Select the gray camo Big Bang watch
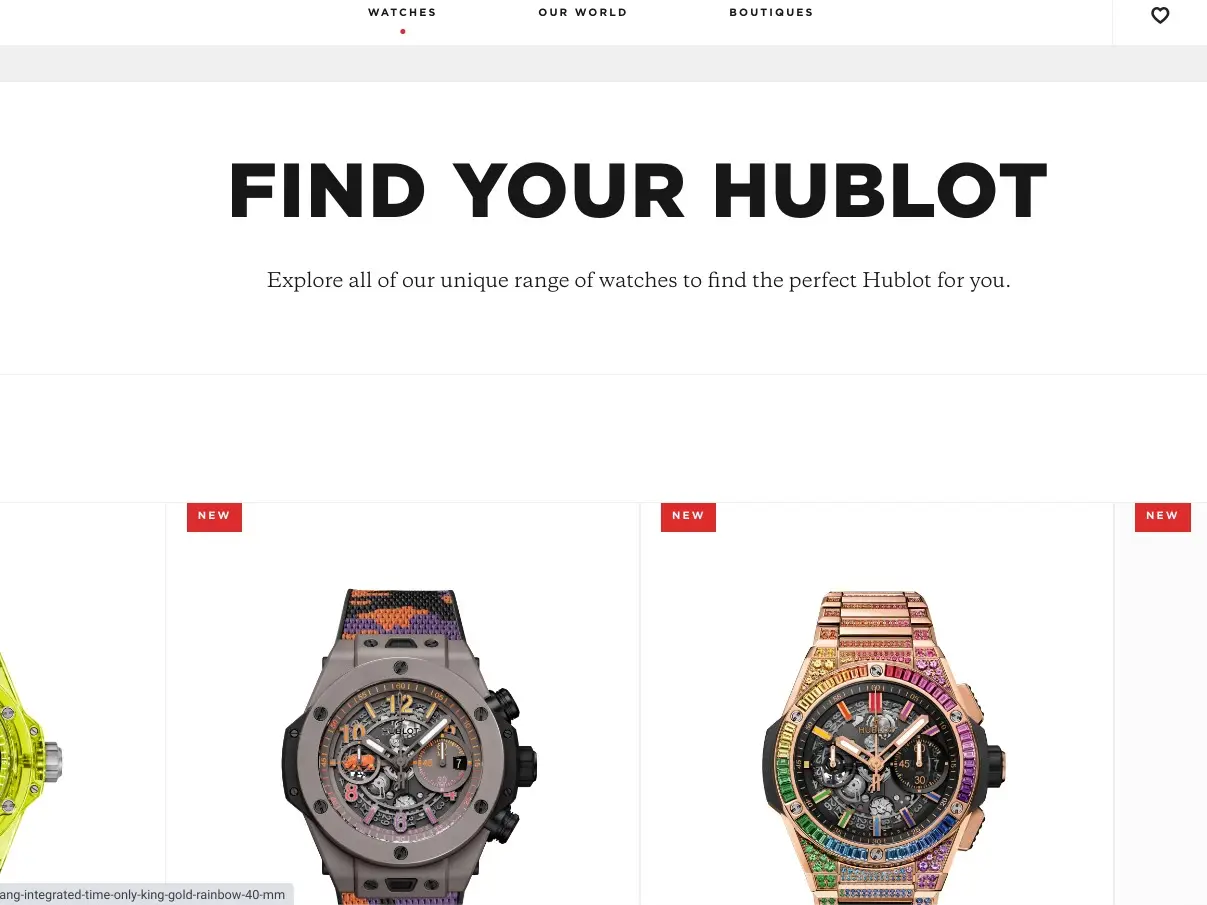This screenshot has width=1207, height=905. click(409, 747)
